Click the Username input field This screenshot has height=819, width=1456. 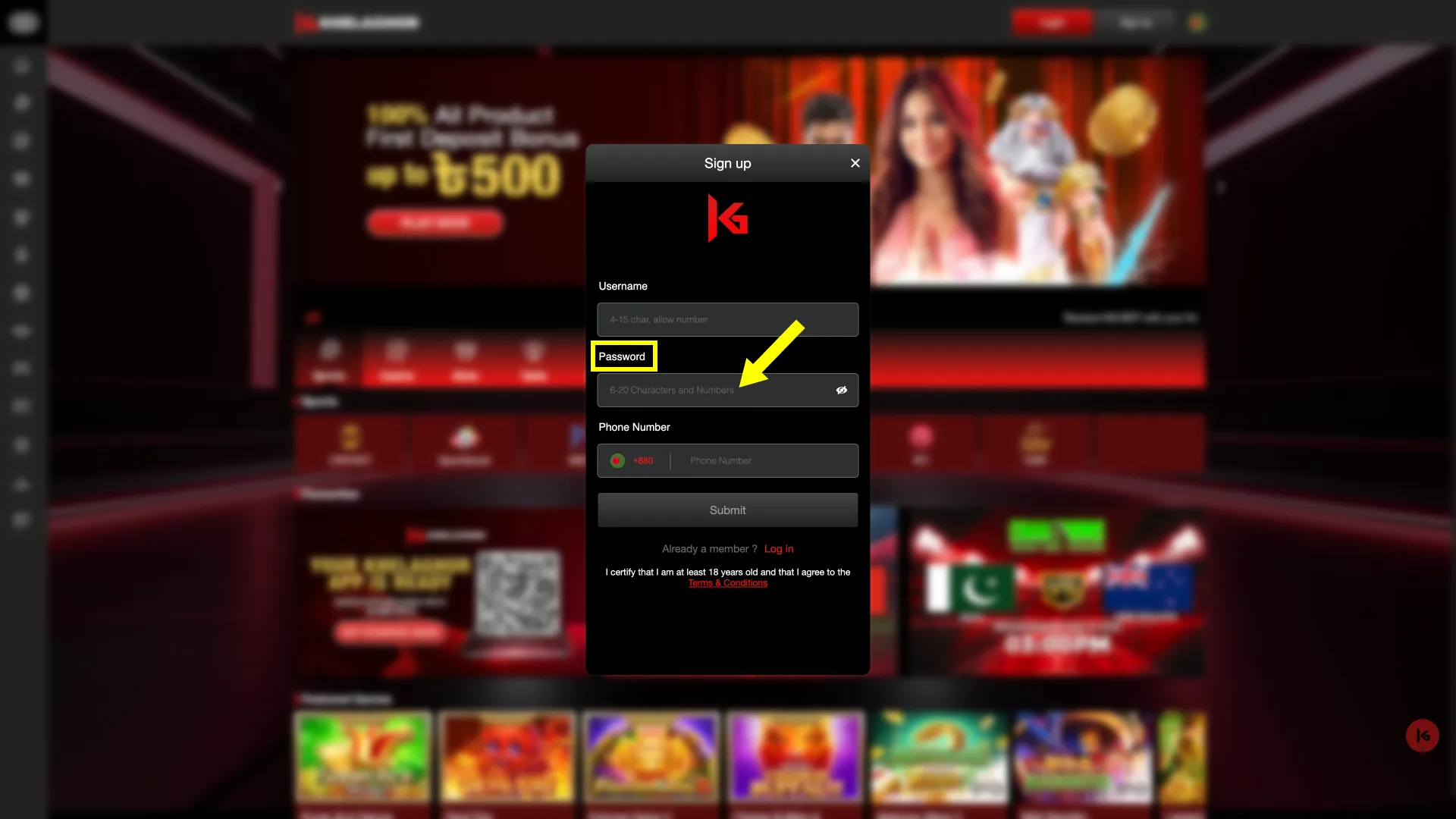click(728, 319)
